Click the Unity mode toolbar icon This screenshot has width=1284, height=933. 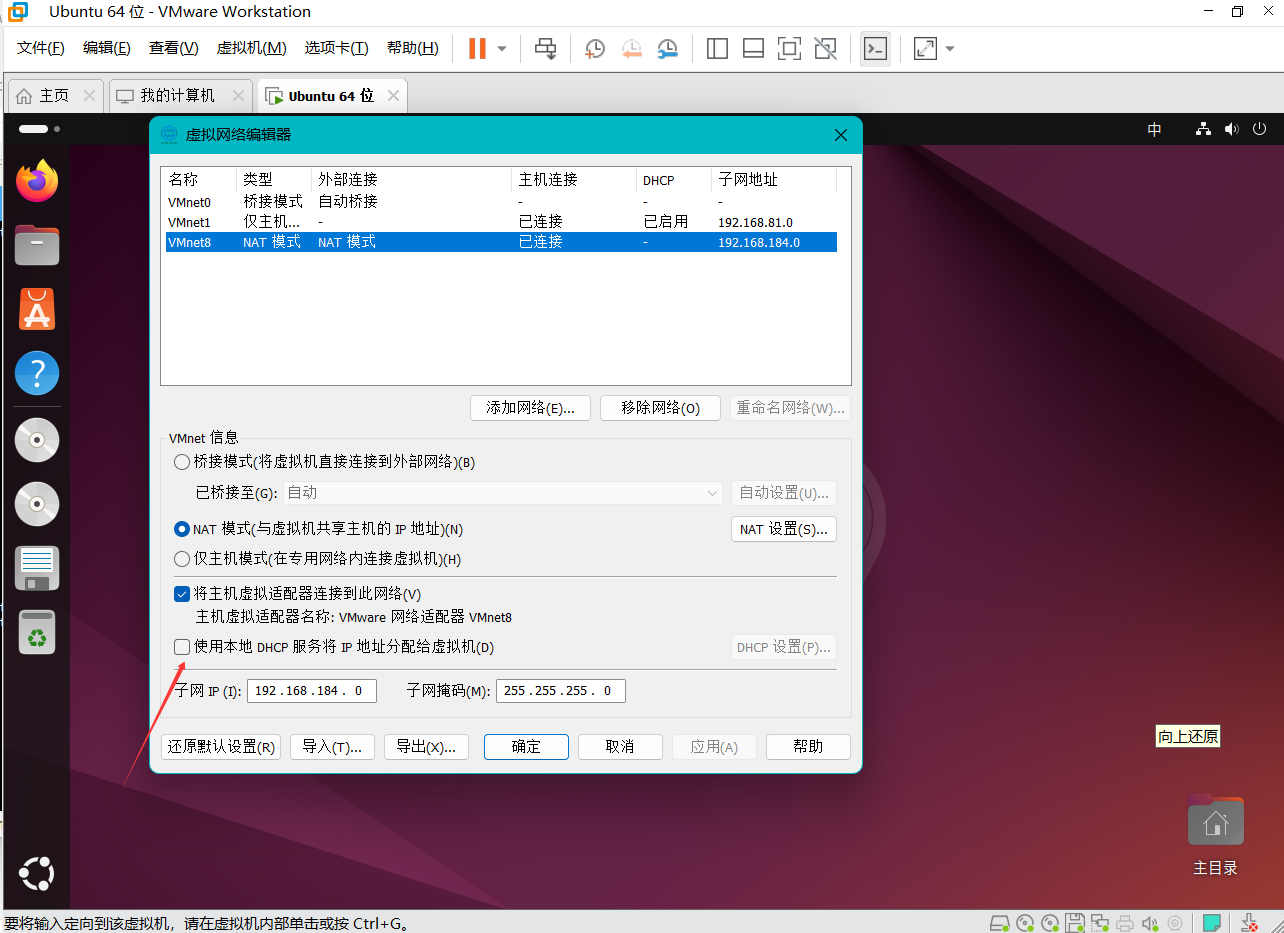825,48
